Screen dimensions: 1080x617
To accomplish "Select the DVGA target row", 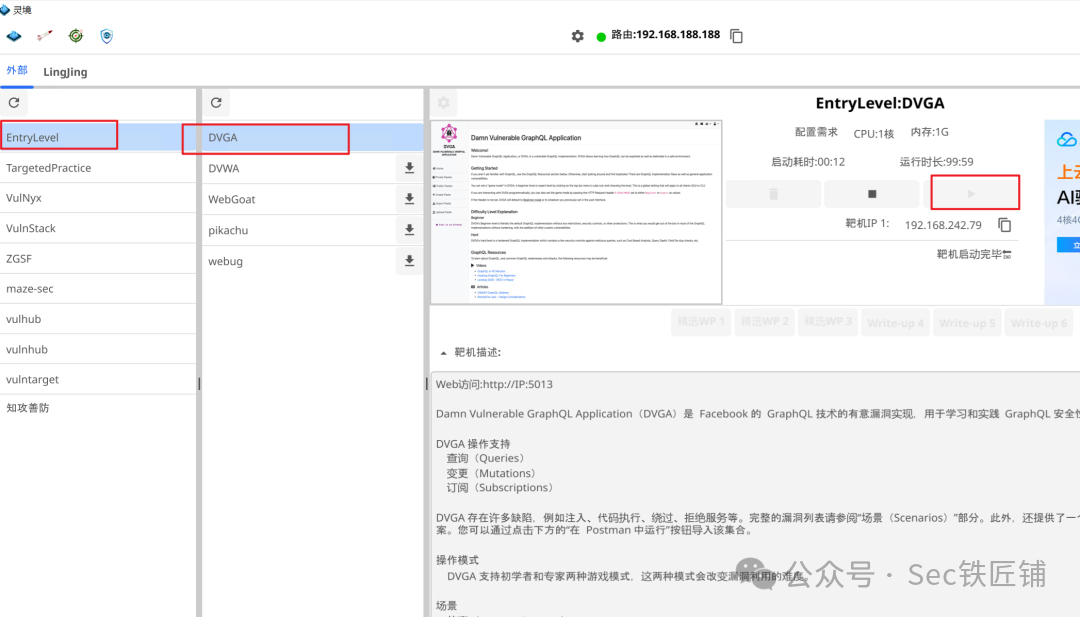I will tap(313, 137).
